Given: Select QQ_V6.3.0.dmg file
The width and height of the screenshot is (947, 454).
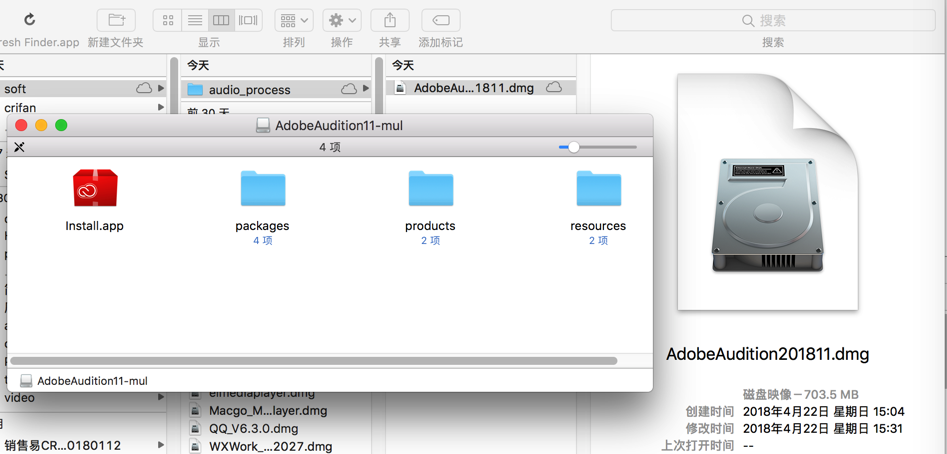Looking at the screenshot, I should [276, 429].
